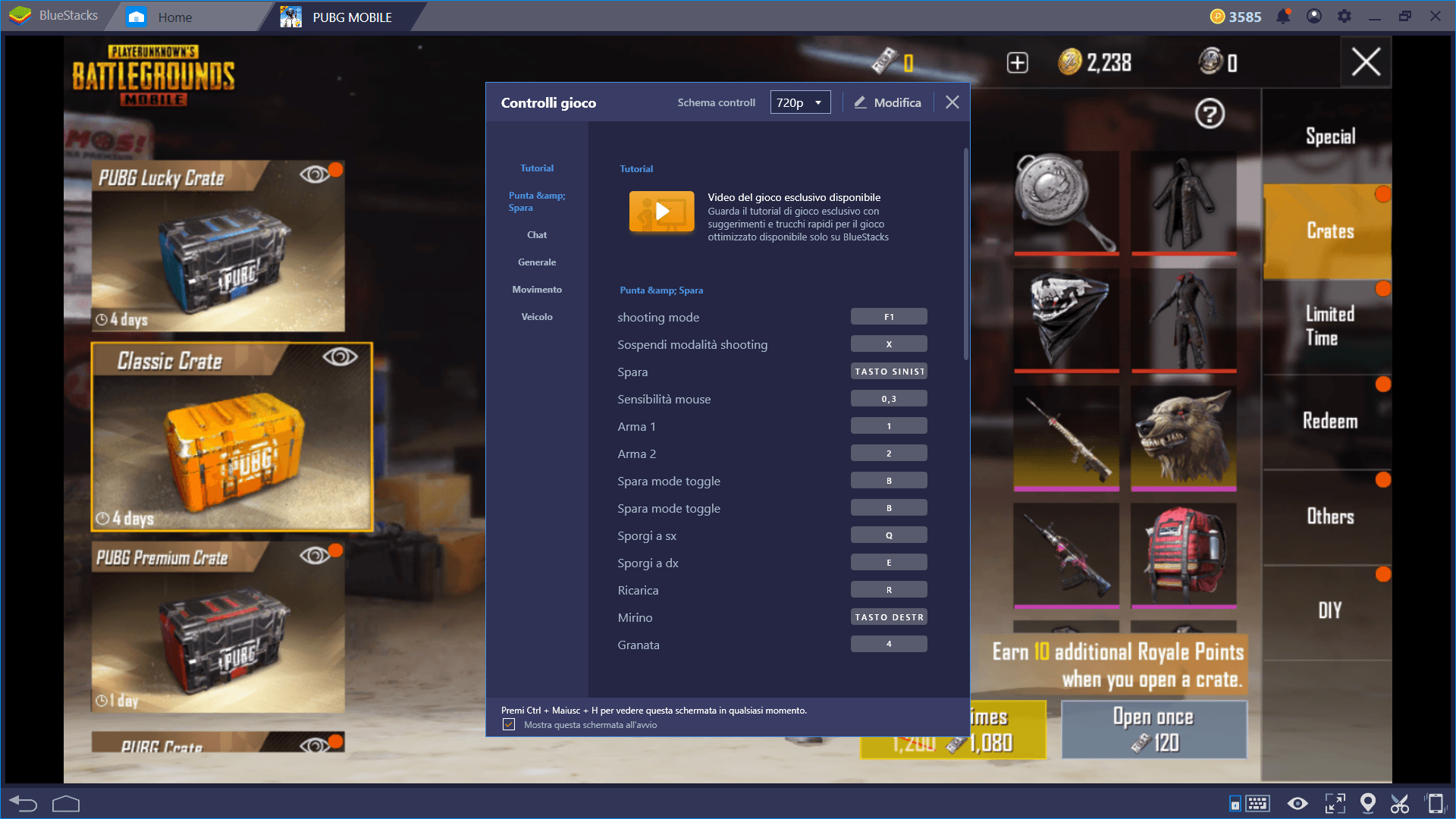Click the tutorial video play button
Image resolution: width=1456 pixels, height=819 pixels.
[660, 212]
